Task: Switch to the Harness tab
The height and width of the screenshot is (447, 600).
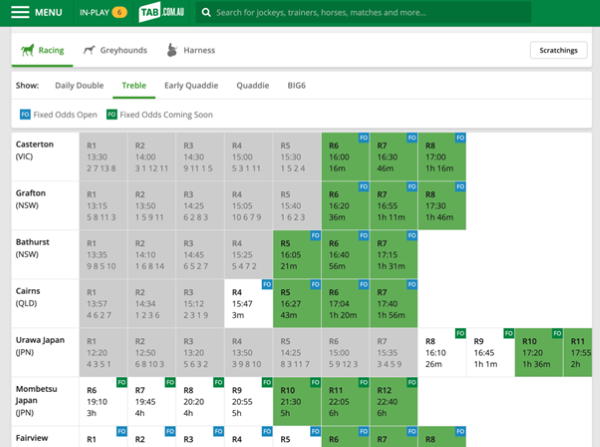Action: tap(191, 50)
